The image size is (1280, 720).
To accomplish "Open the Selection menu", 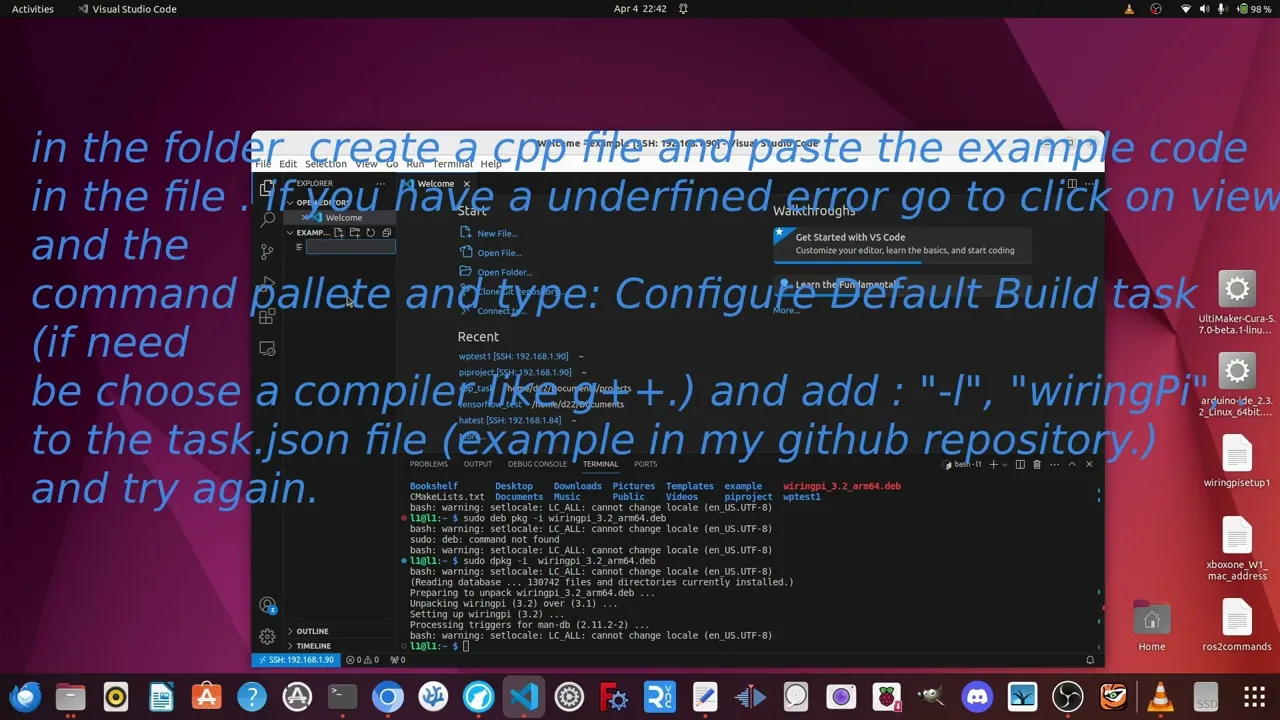I will tap(326, 164).
